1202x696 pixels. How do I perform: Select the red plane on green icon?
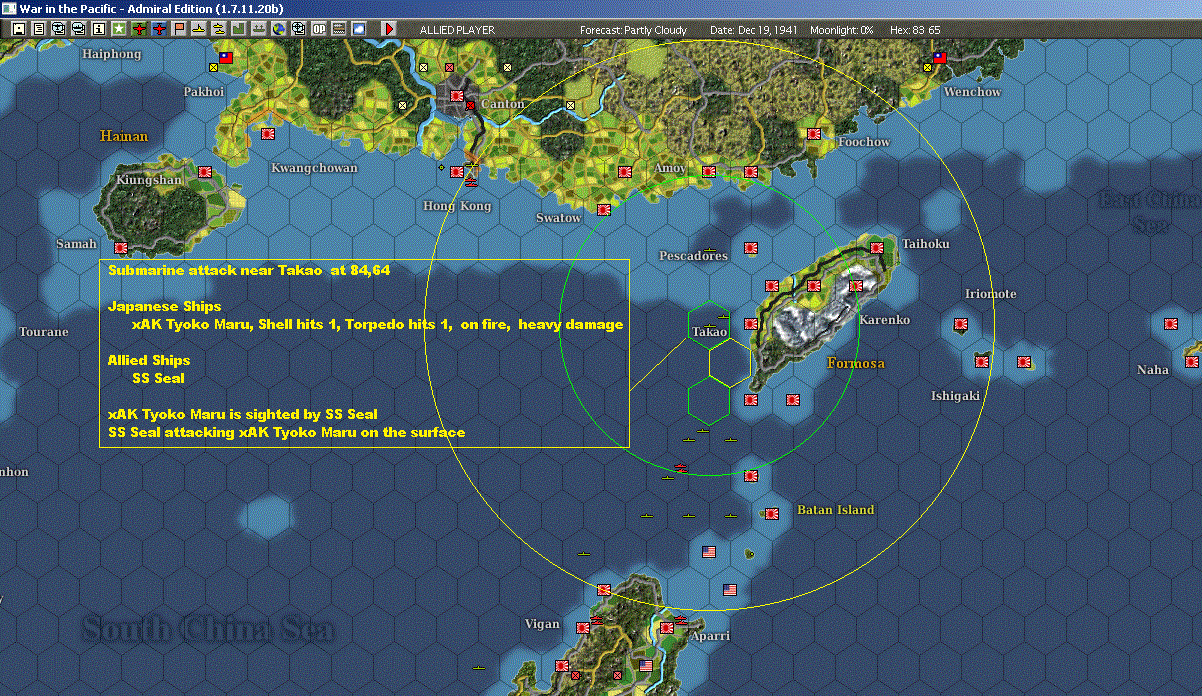(x=138, y=30)
